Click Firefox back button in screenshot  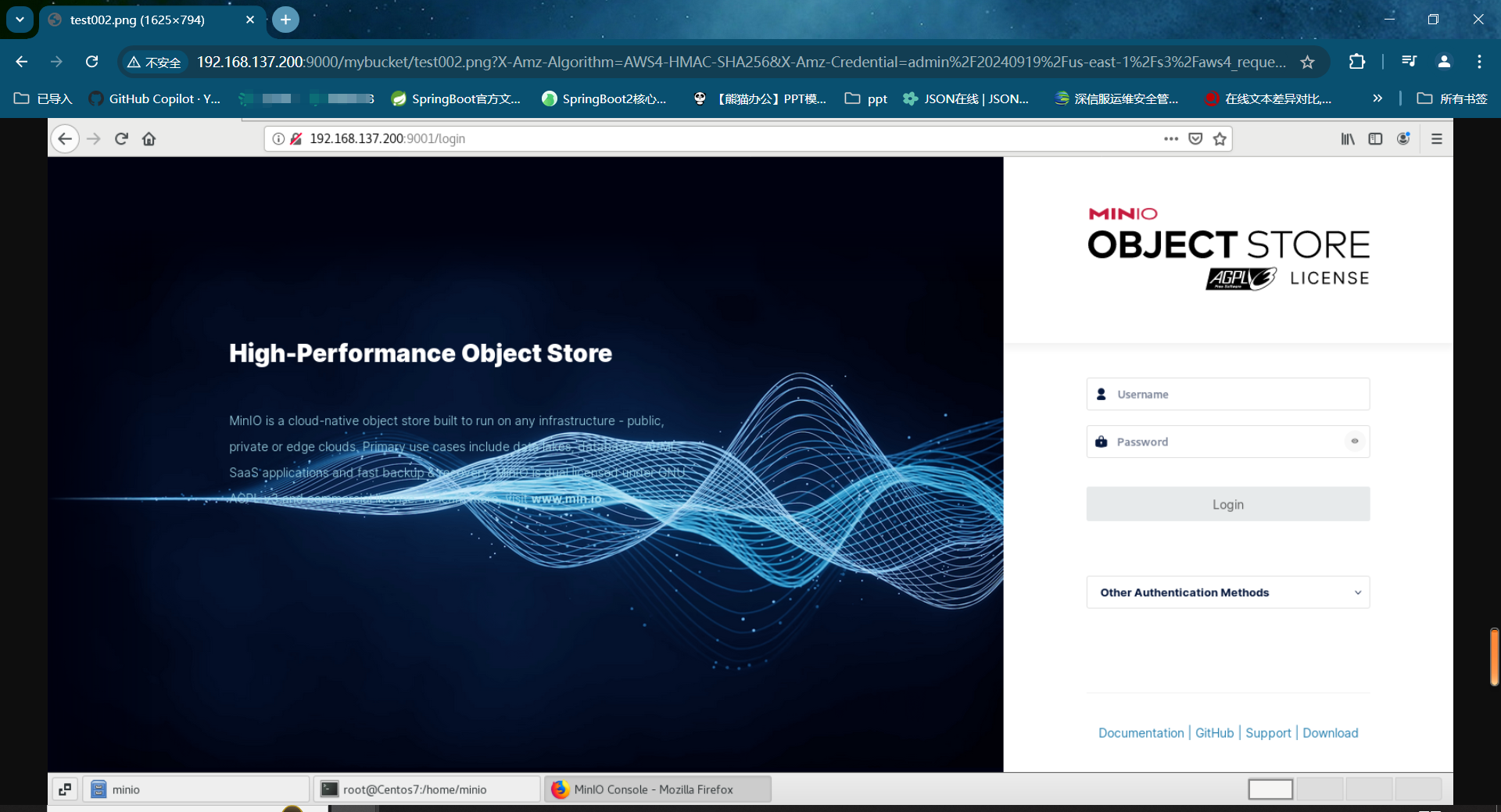tap(65, 139)
